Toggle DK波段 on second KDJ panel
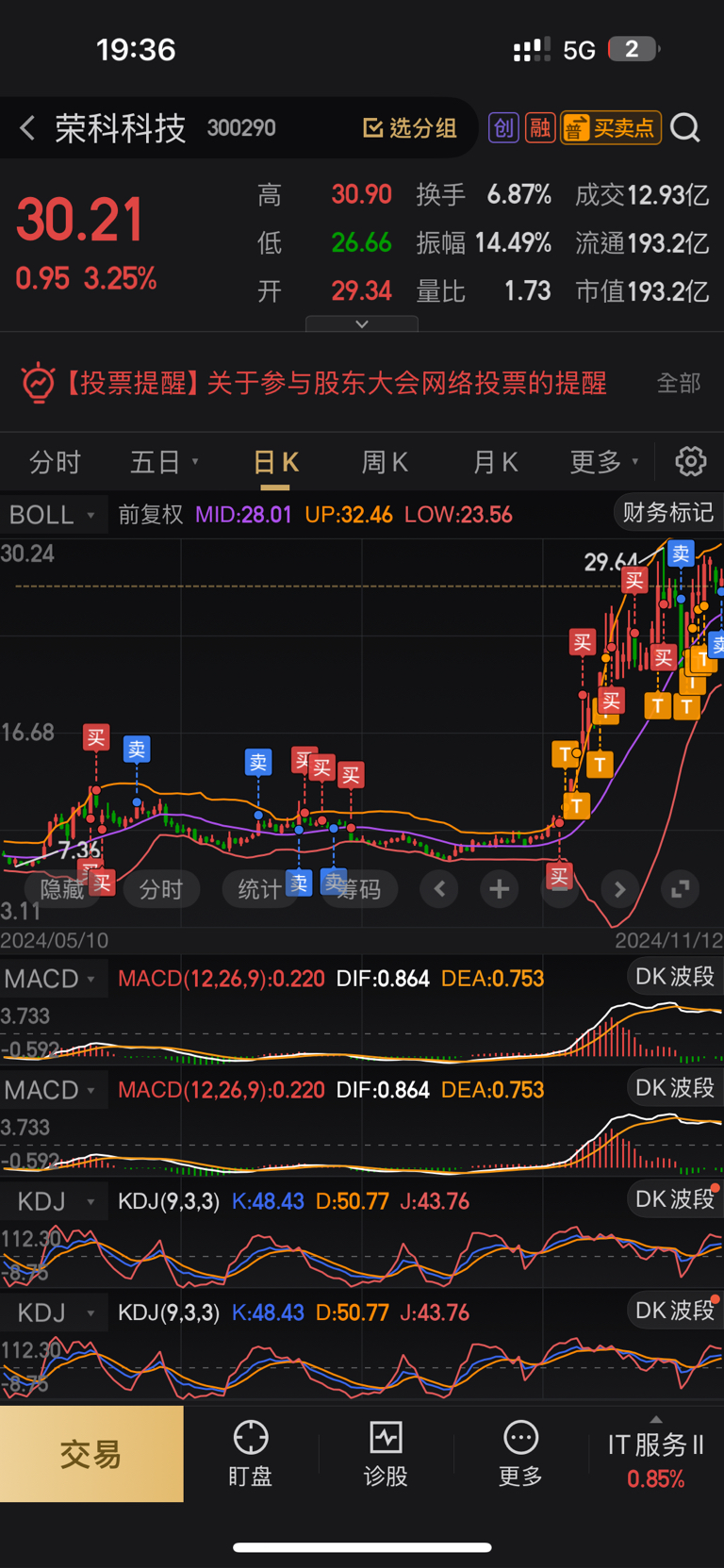Image resolution: width=724 pixels, height=1568 pixels. tap(675, 1311)
